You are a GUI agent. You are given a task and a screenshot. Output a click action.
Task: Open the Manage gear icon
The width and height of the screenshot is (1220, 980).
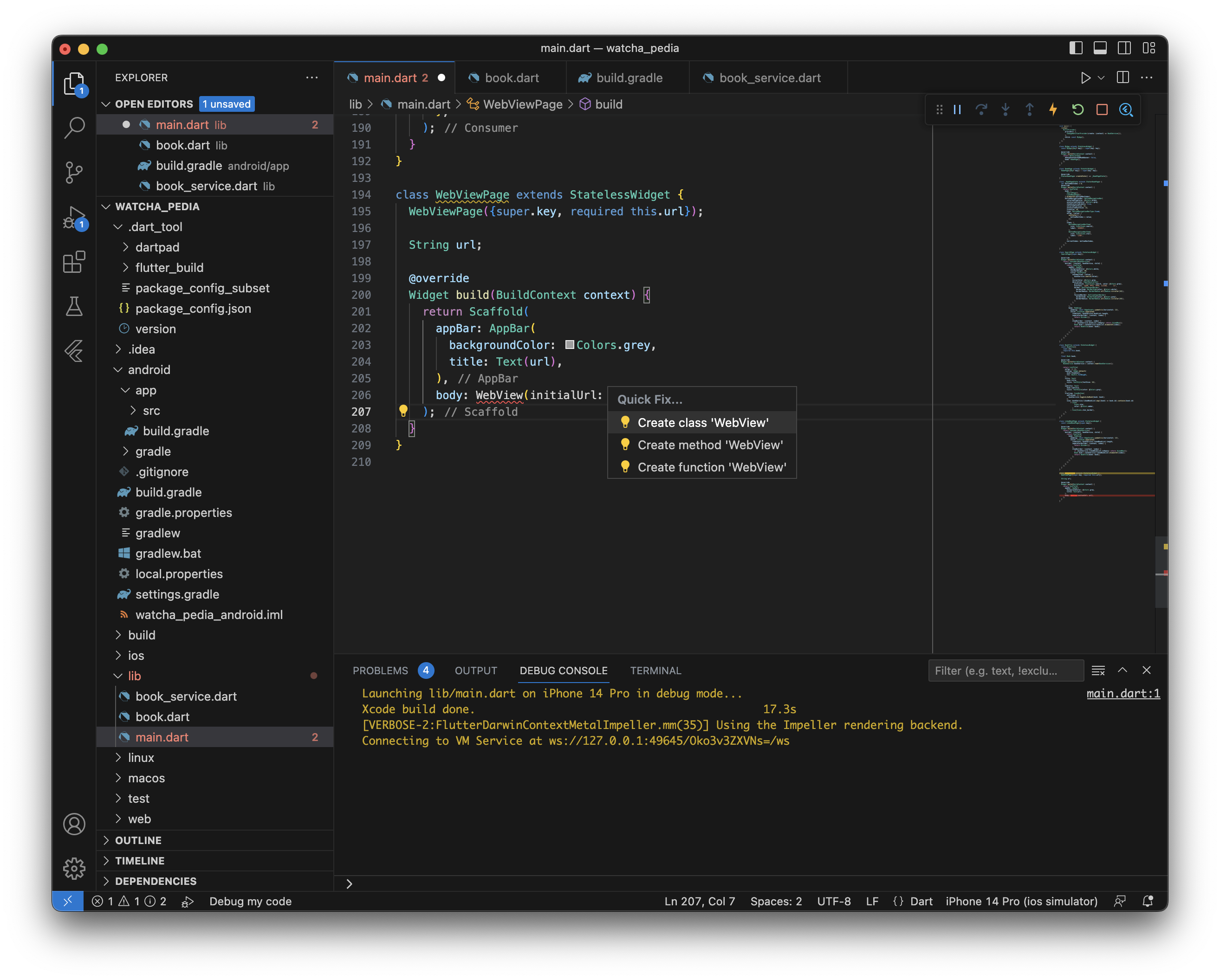tap(74, 868)
